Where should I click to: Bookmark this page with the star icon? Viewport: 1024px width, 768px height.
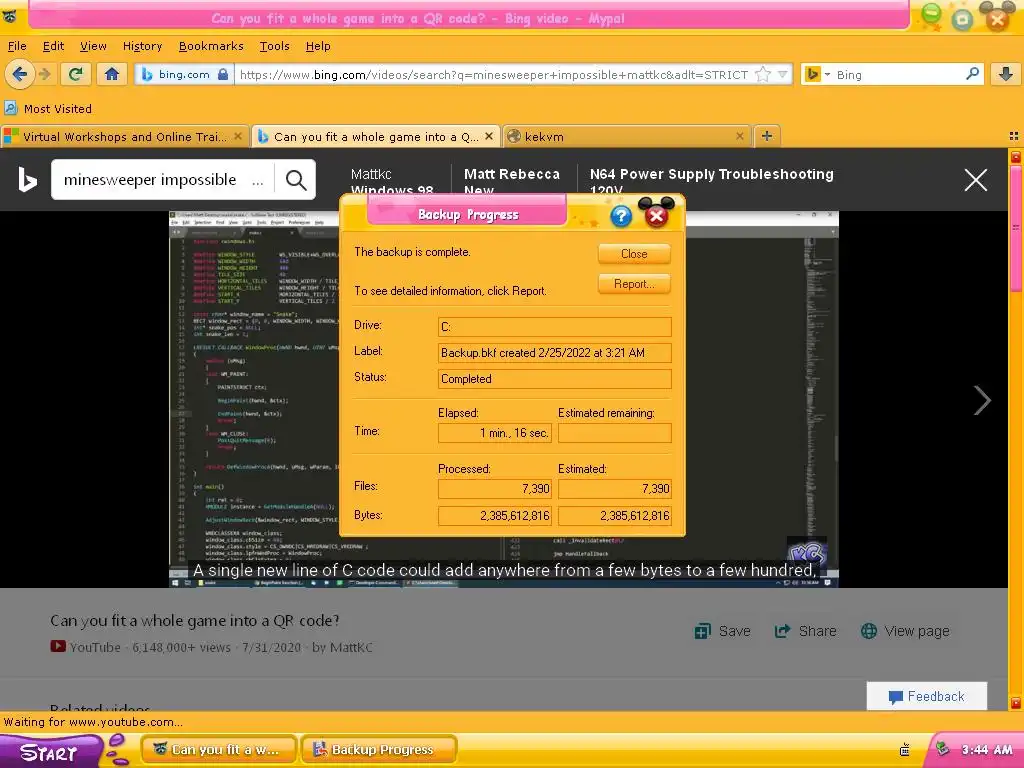click(x=762, y=74)
